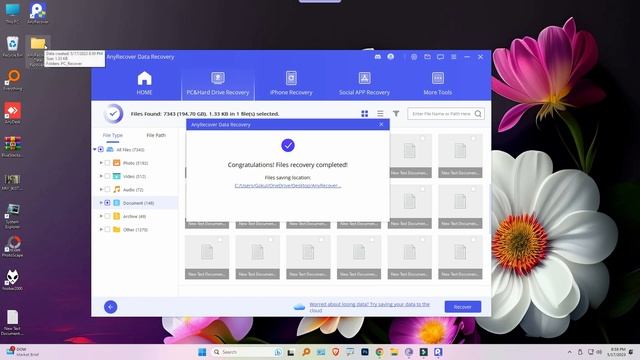Expand the Audio tree node
This screenshot has height=360, width=640.
(x=101, y=189)
